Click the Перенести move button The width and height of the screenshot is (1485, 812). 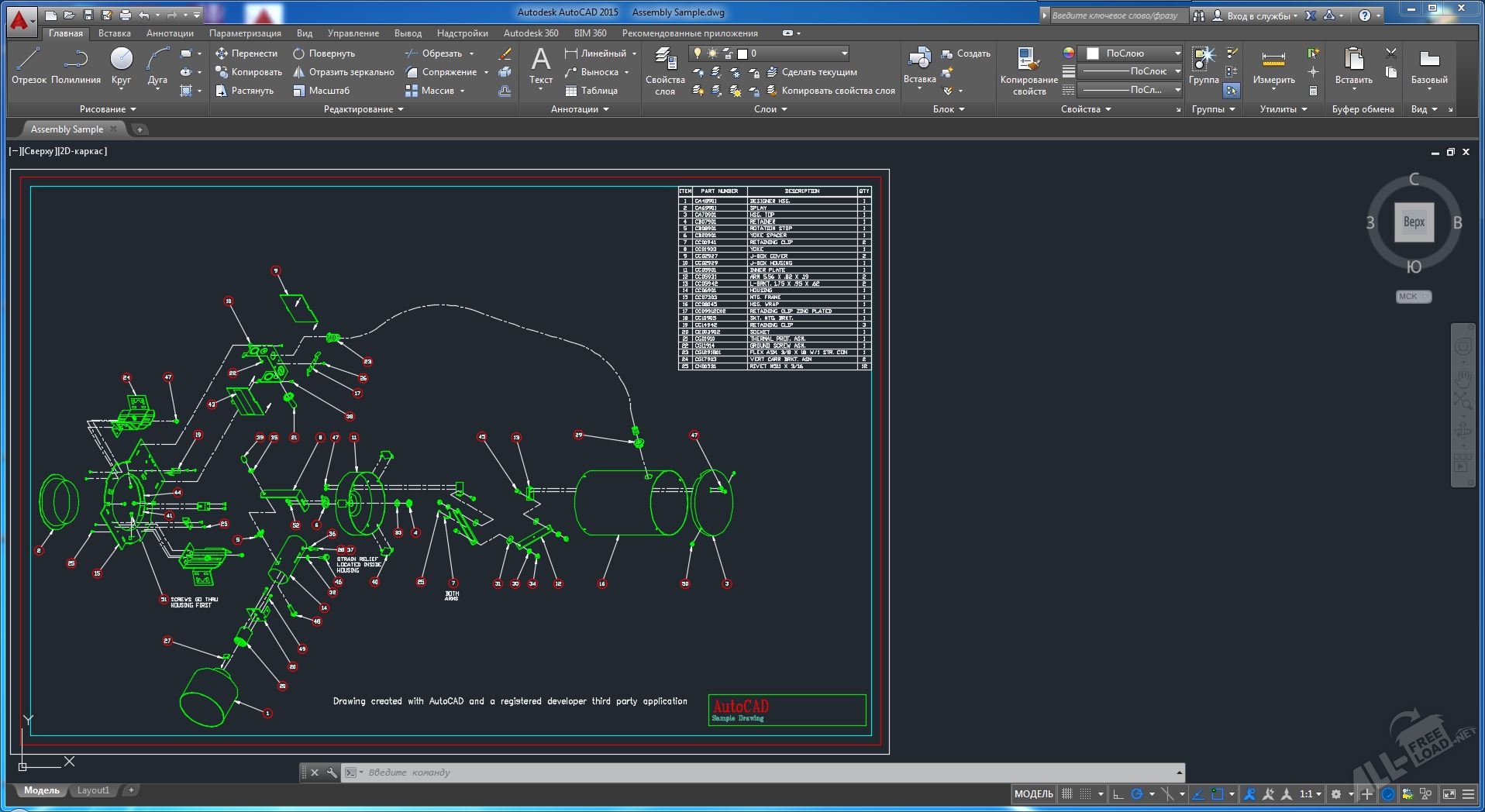point(246,53)
